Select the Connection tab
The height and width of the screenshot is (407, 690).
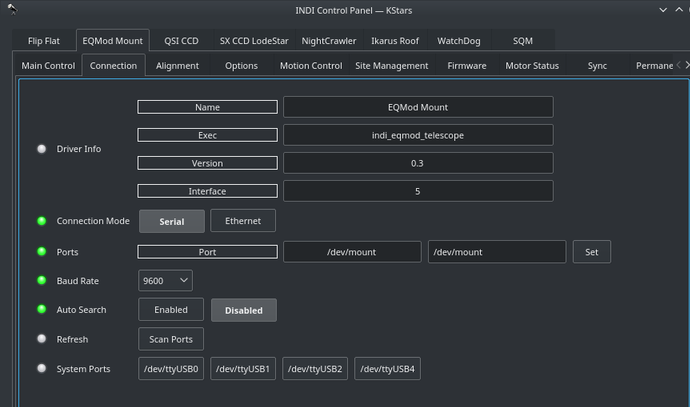[113, 66]
